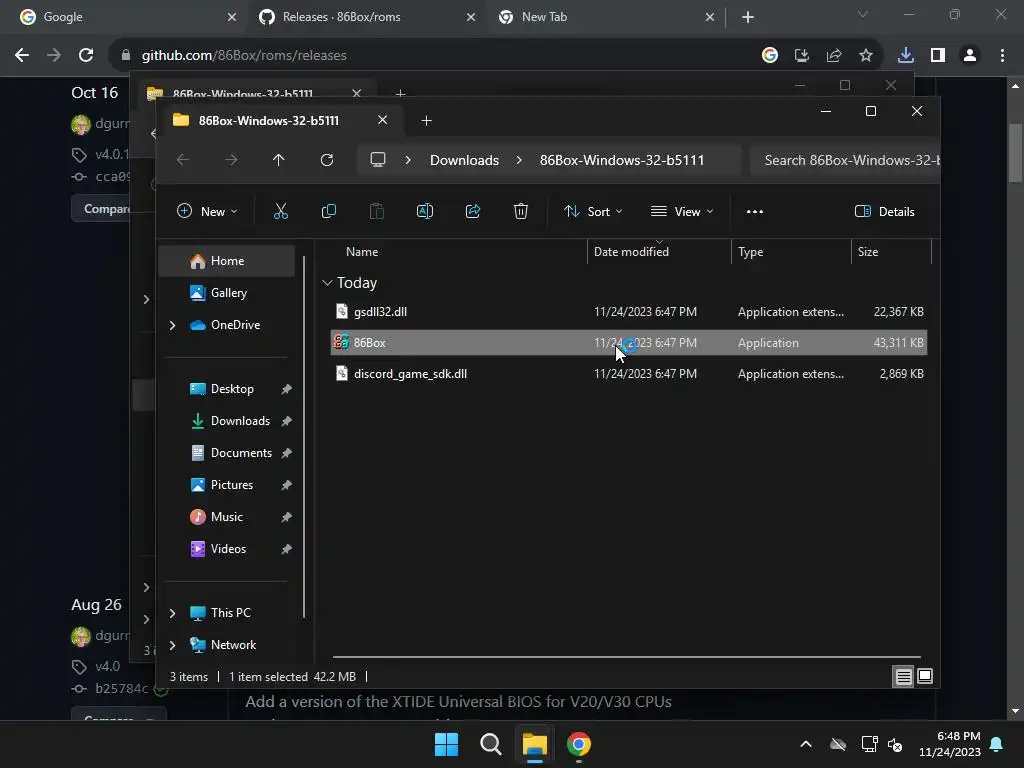Refresh the Explorer folder view
Screen dimensions: 1024x768
click(327, 160)
